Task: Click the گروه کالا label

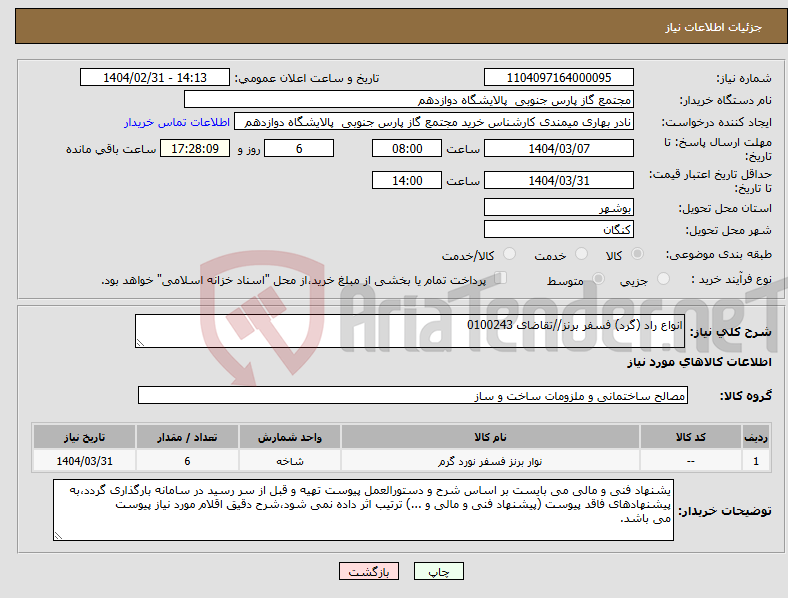Action: point(746,396)
